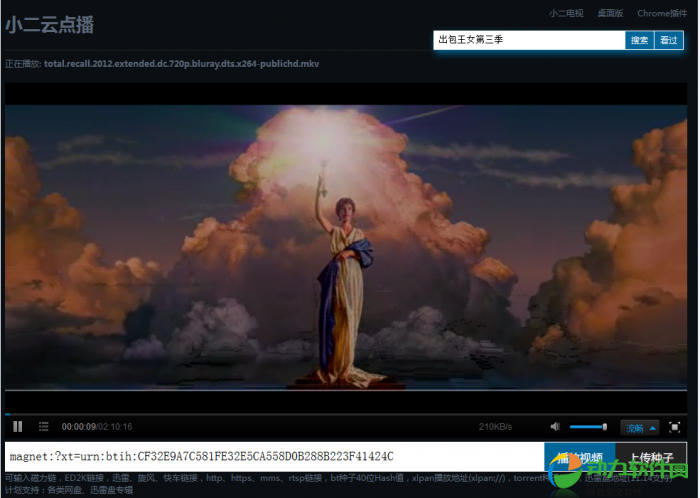Mute audio via the speaker icon
This screenshot has width=700, height=498.
tap(555, 427)
